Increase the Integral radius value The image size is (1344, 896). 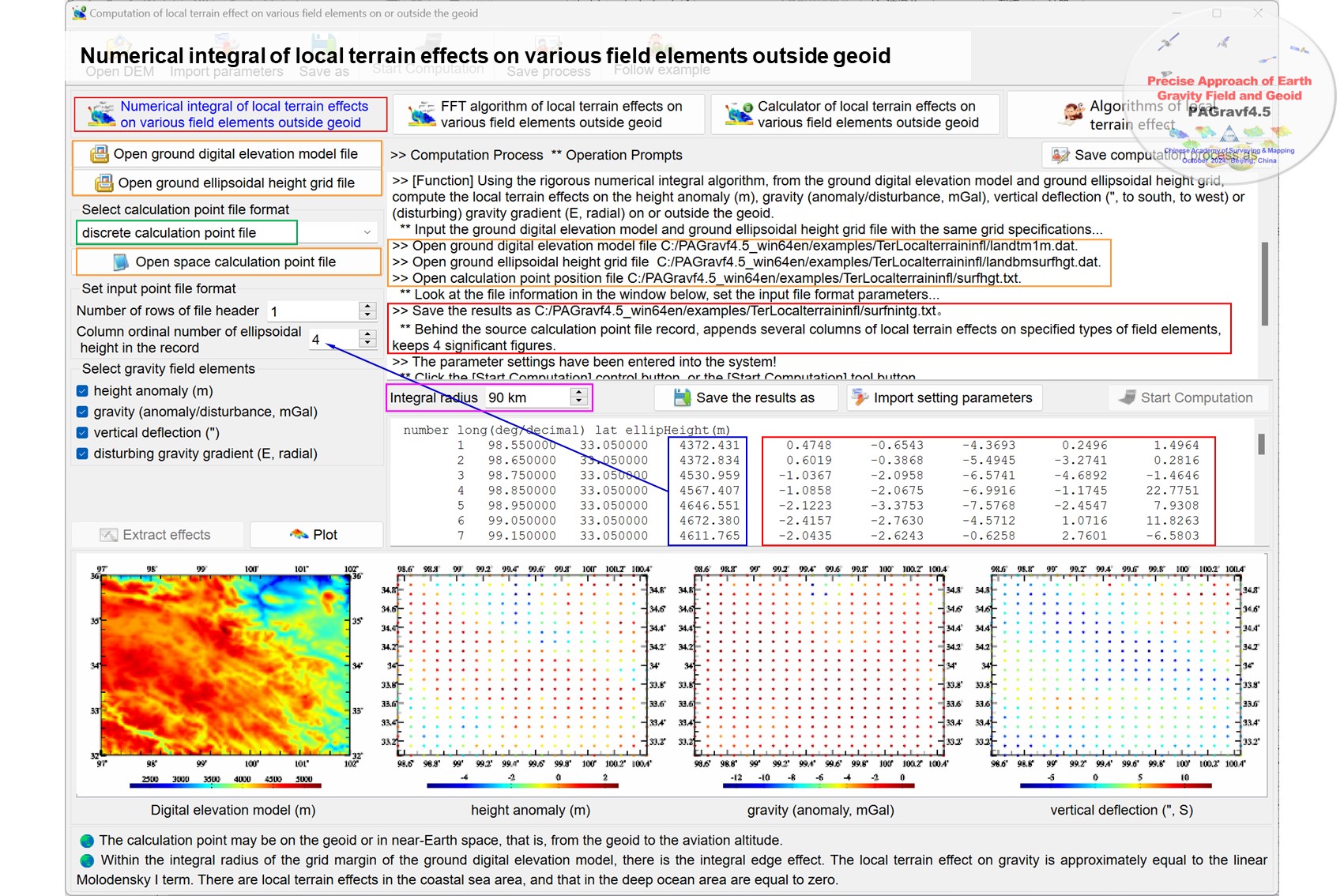[x=579, y=393]
